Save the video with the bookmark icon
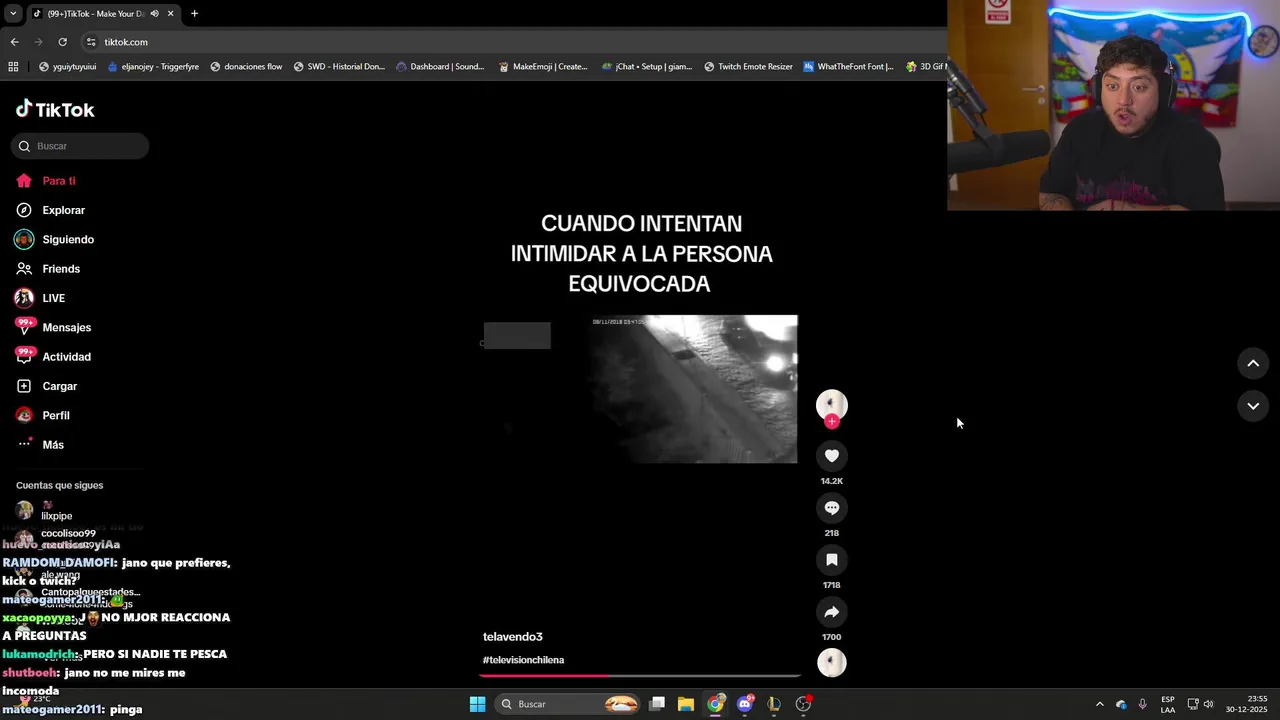 [831, 560]
